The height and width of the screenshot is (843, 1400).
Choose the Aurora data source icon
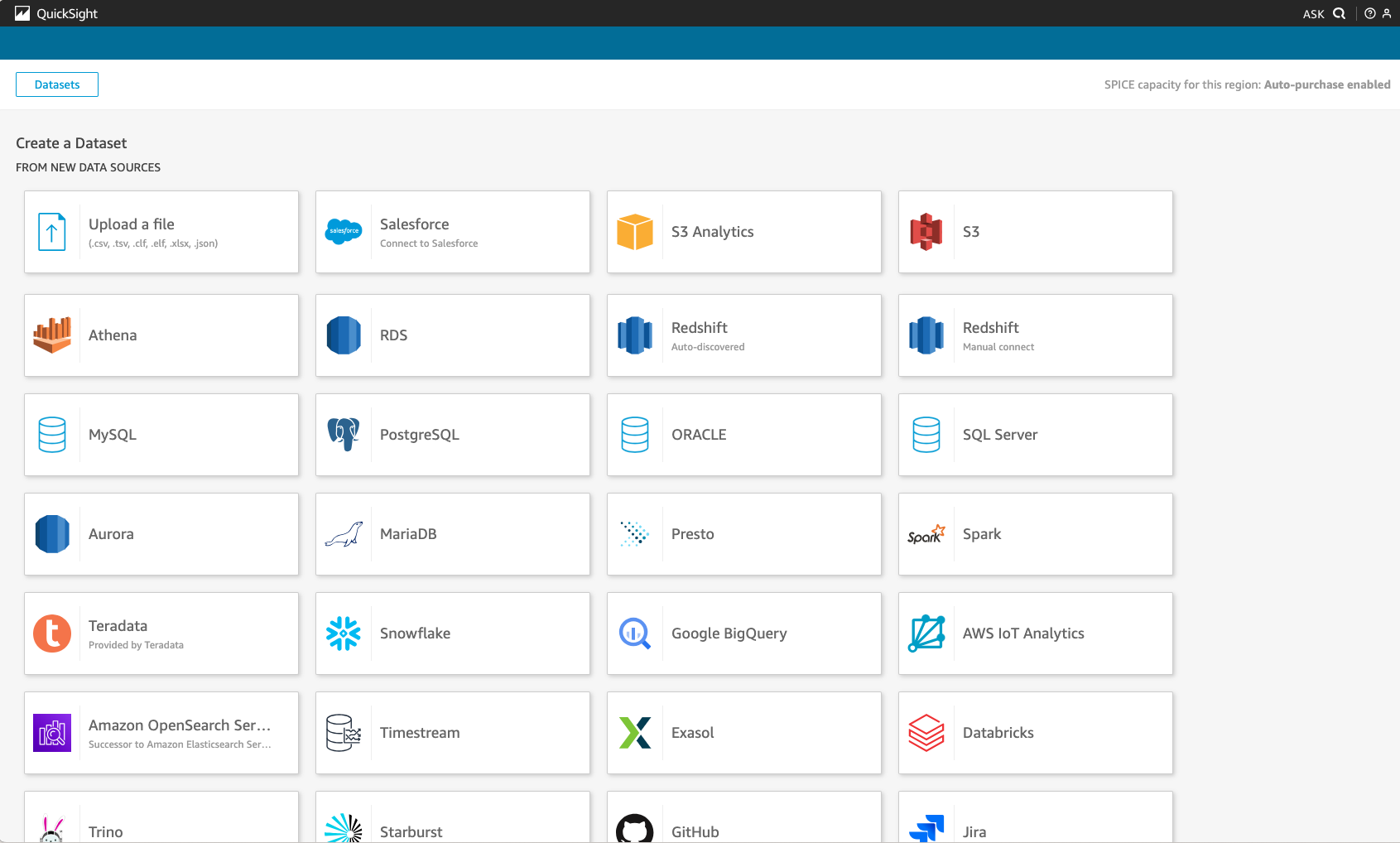tap(52, 534)
